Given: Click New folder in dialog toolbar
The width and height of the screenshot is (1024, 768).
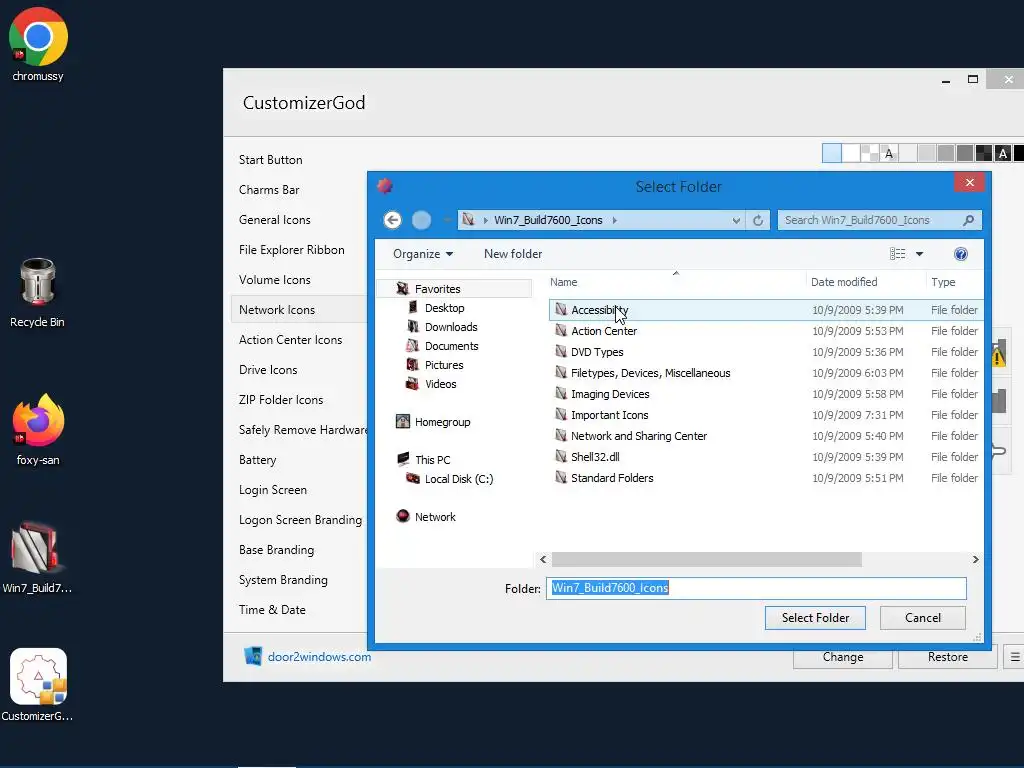Looking at the screenshot, I should 513,254.
